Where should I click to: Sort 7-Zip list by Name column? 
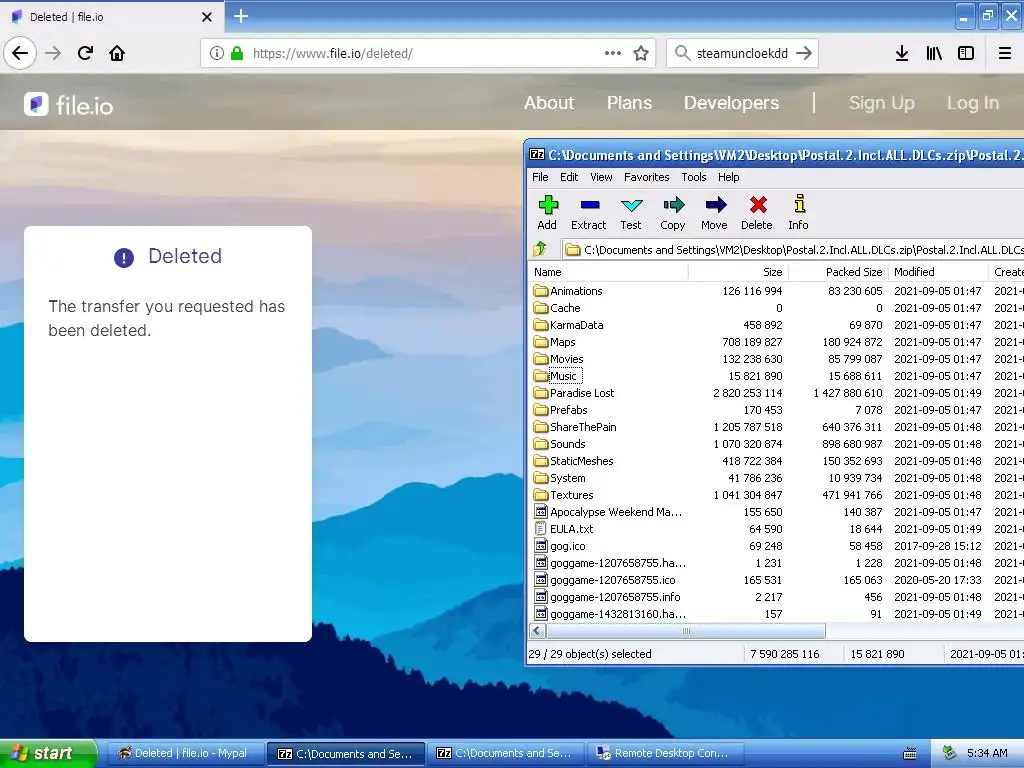pos(609,272)
